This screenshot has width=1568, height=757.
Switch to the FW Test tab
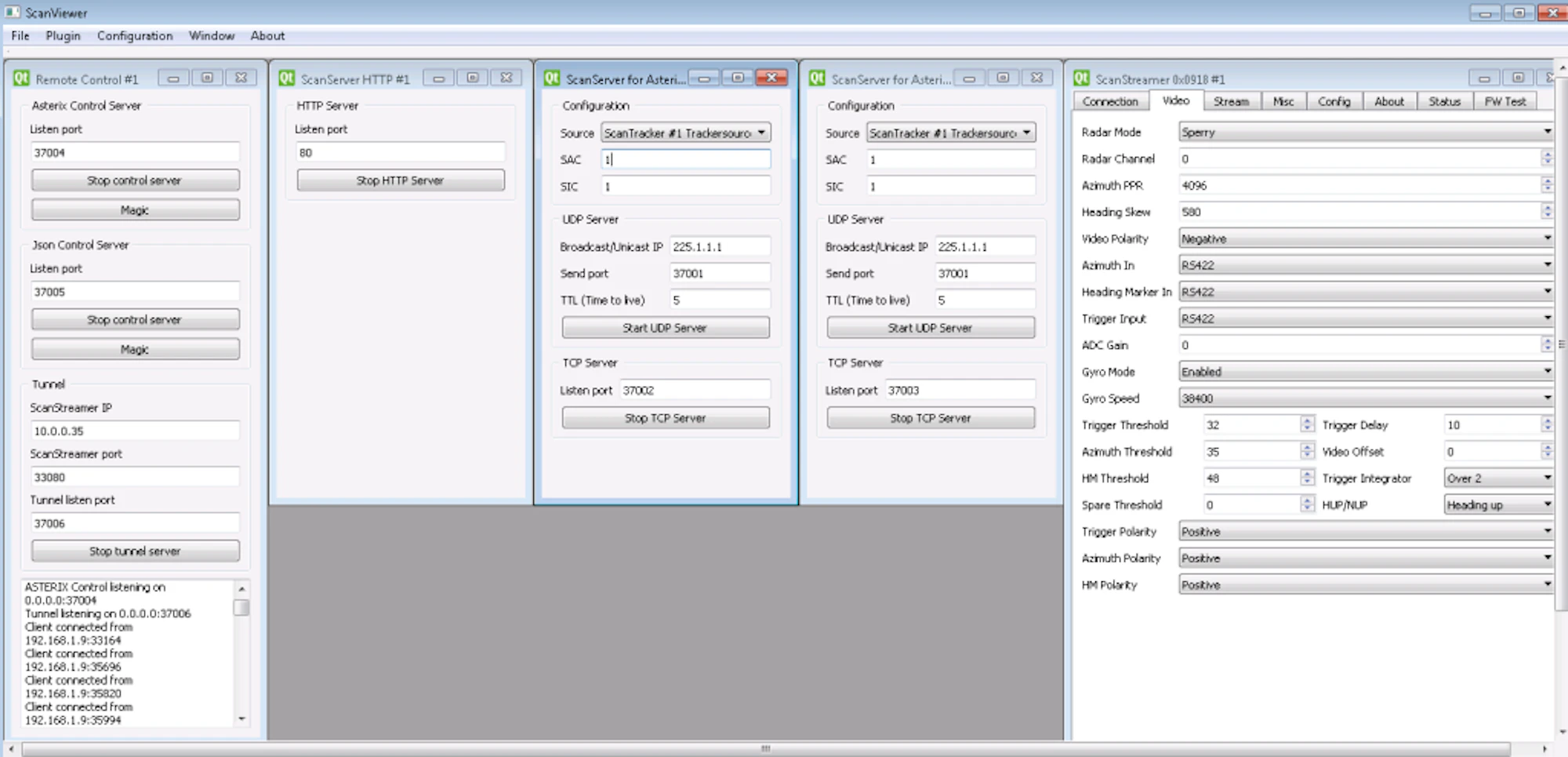[1504, 100]
